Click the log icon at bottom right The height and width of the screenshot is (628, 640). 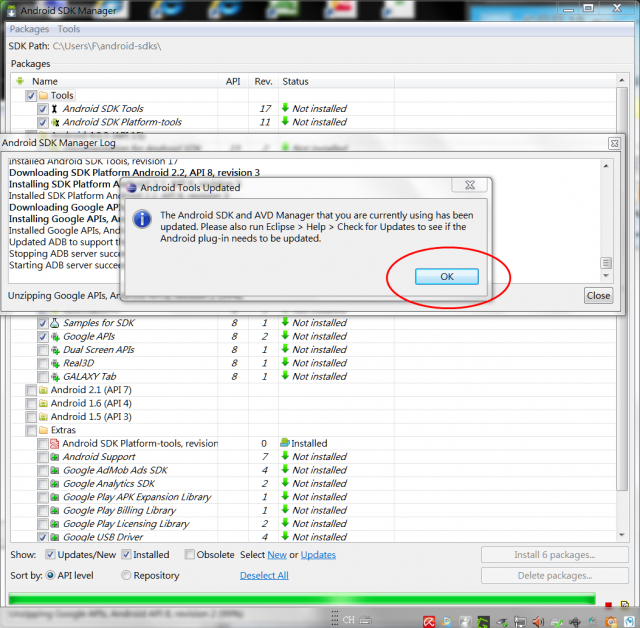(x=624, y=604)
